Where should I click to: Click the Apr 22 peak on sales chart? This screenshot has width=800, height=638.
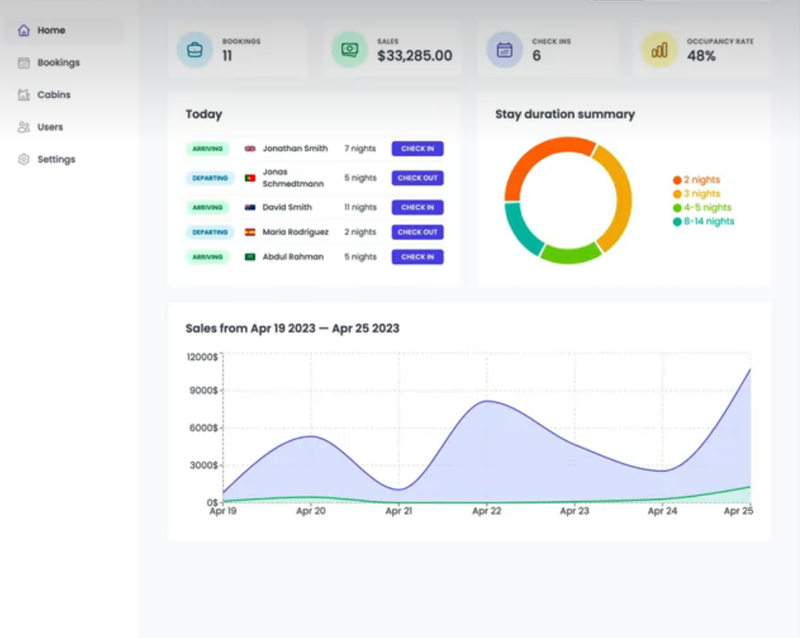pos(486,401)
